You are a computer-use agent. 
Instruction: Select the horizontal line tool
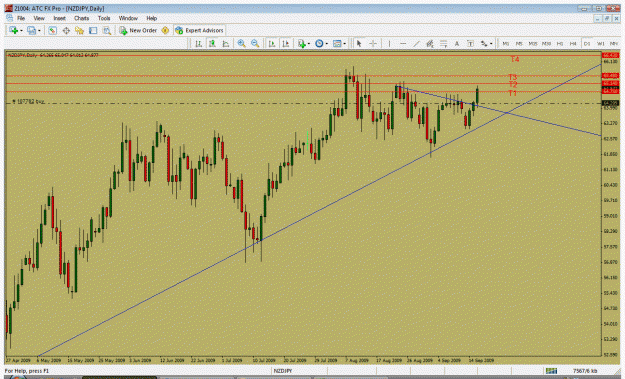coord(403,43)
